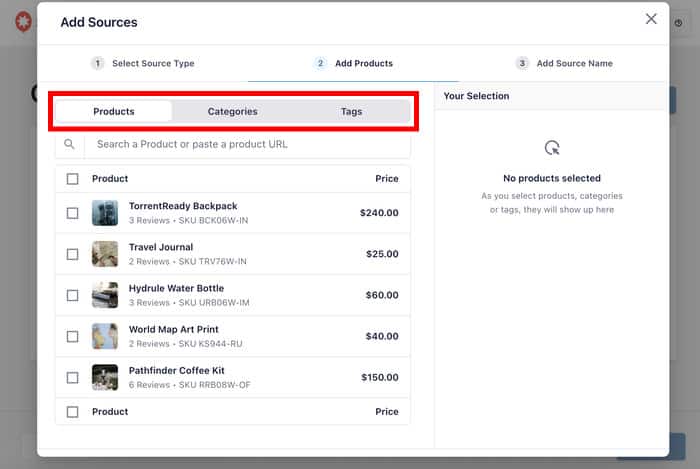Close the Add Sources dialog

click(651, 19)
